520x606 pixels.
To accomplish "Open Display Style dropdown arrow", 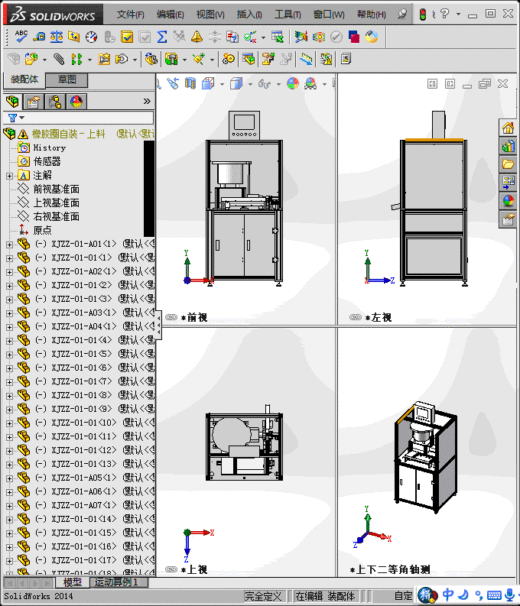I will [250, 84].
